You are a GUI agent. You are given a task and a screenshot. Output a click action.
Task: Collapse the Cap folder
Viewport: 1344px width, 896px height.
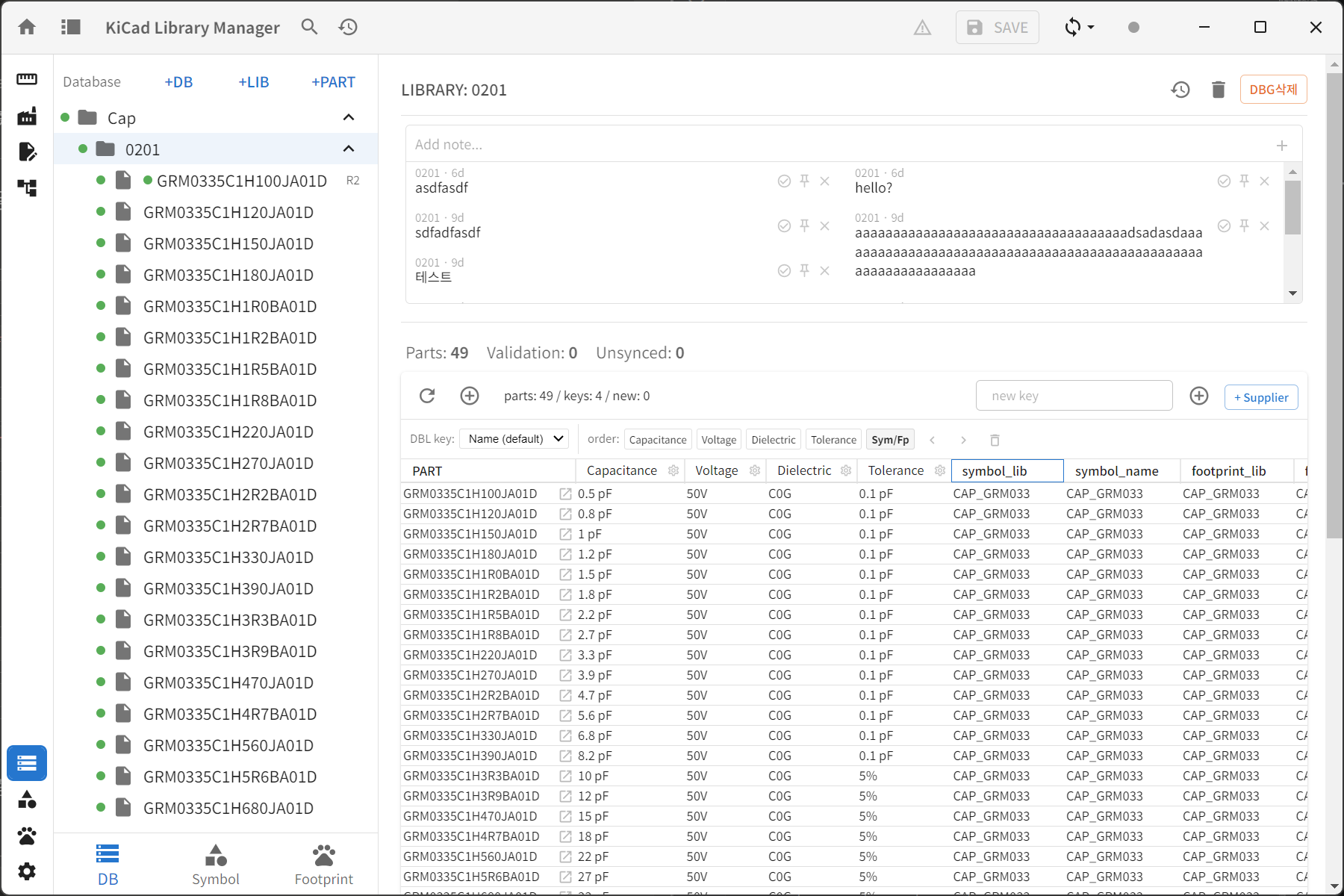click(x=349, y=117)
